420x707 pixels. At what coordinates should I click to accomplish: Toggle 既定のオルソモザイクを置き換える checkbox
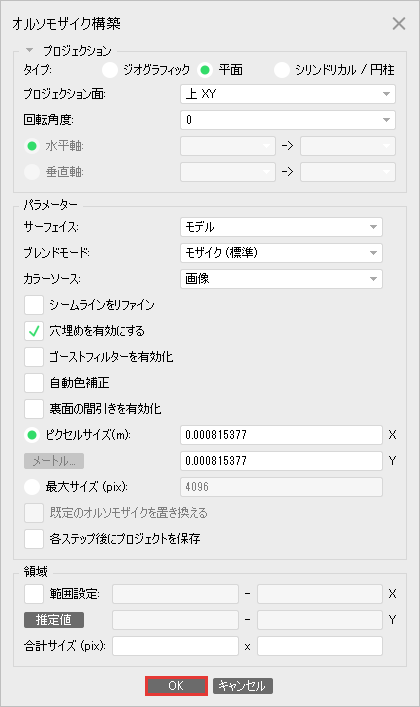[34, 513]
